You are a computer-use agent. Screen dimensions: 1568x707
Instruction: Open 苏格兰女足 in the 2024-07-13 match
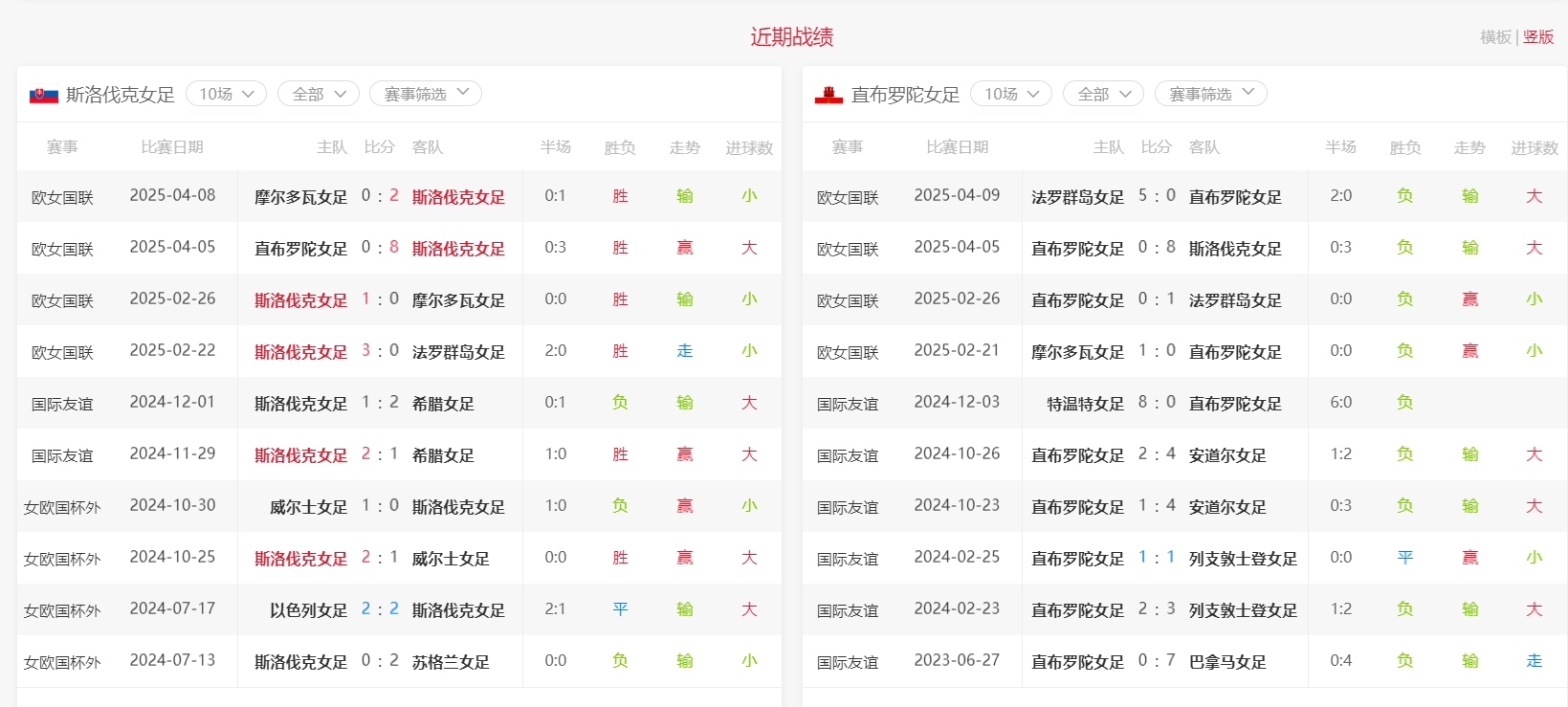pos(451,662)
